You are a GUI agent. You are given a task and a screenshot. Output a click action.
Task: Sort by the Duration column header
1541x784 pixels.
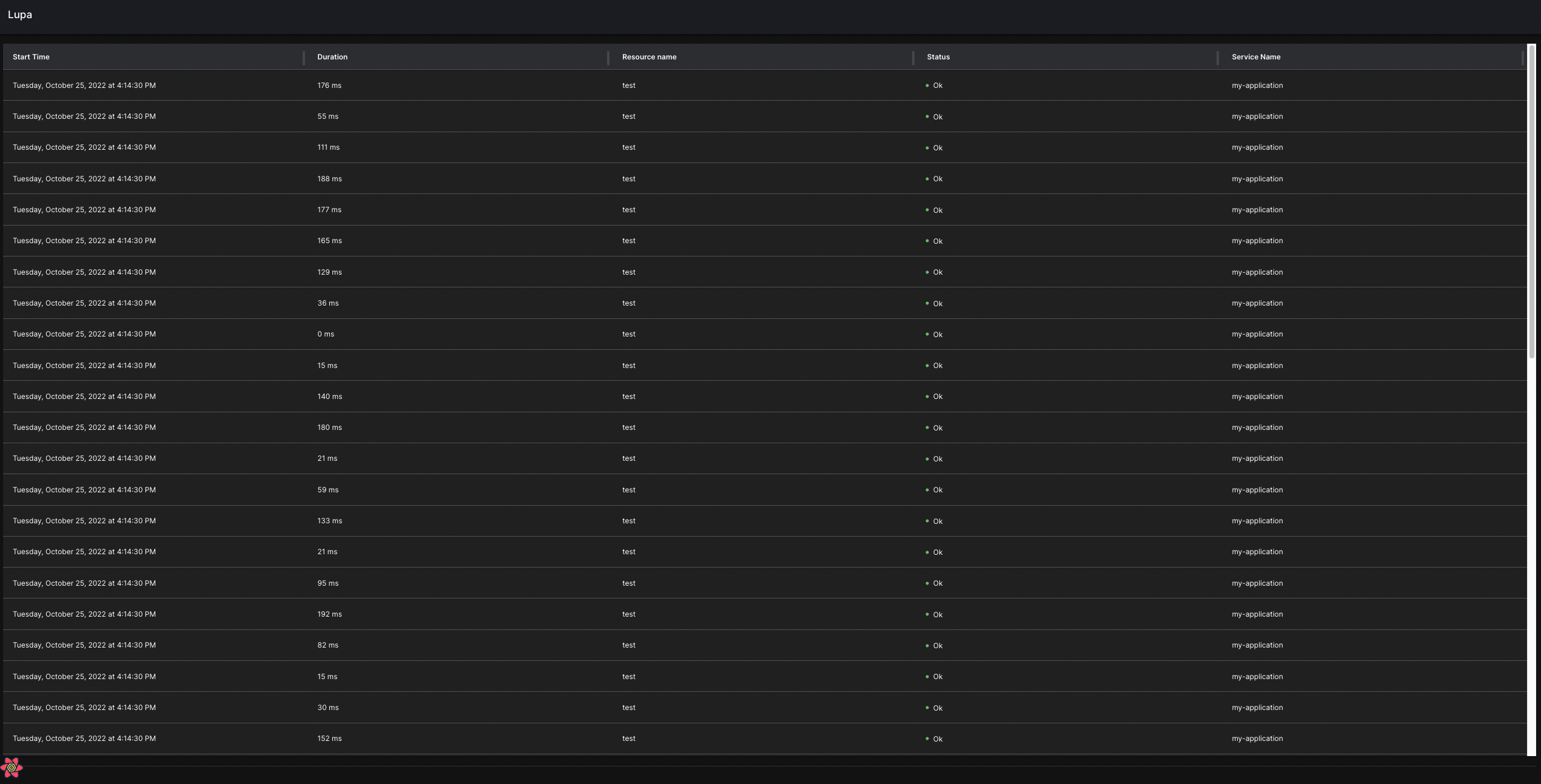tap(332, 56)
